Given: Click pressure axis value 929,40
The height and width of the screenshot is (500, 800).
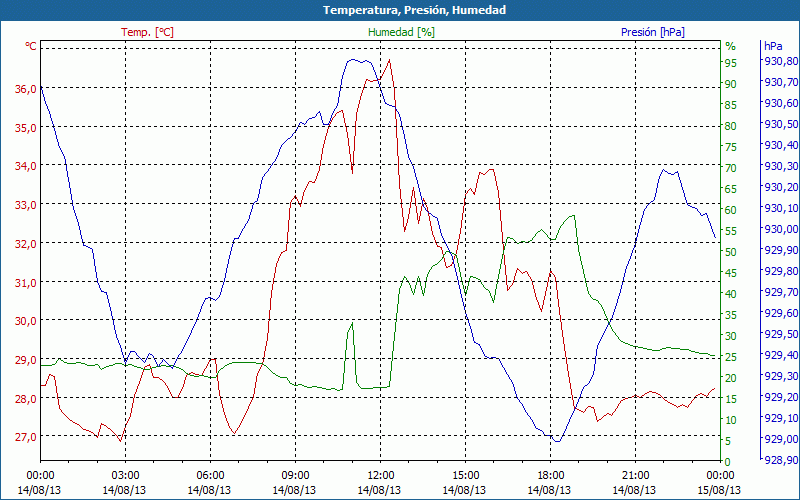Looking at the screenshot, I should pos(781,355).
